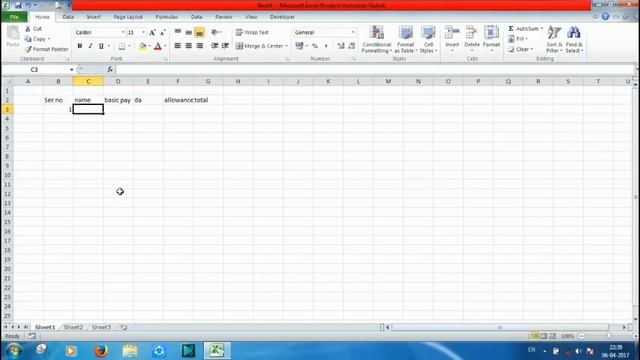Click the Paste clipboard icon
The image size is (640, 360).
pos(13,34)
